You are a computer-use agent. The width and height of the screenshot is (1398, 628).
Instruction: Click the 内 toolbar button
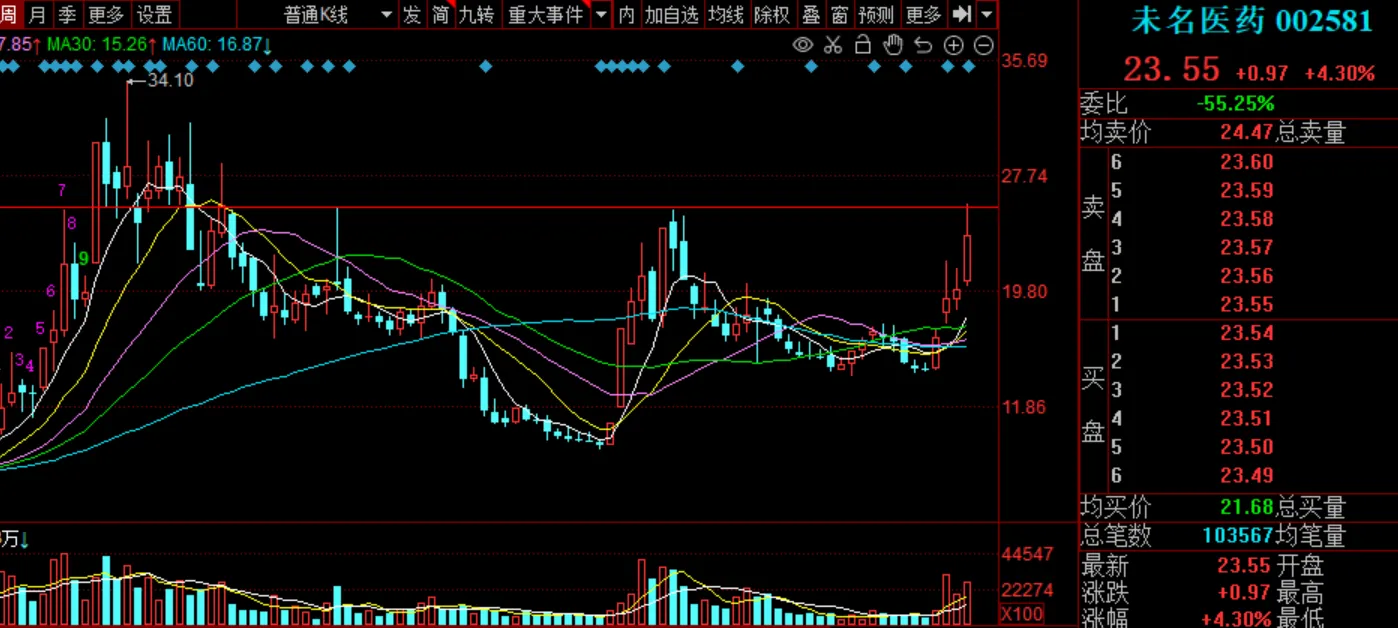pos(626,15)
